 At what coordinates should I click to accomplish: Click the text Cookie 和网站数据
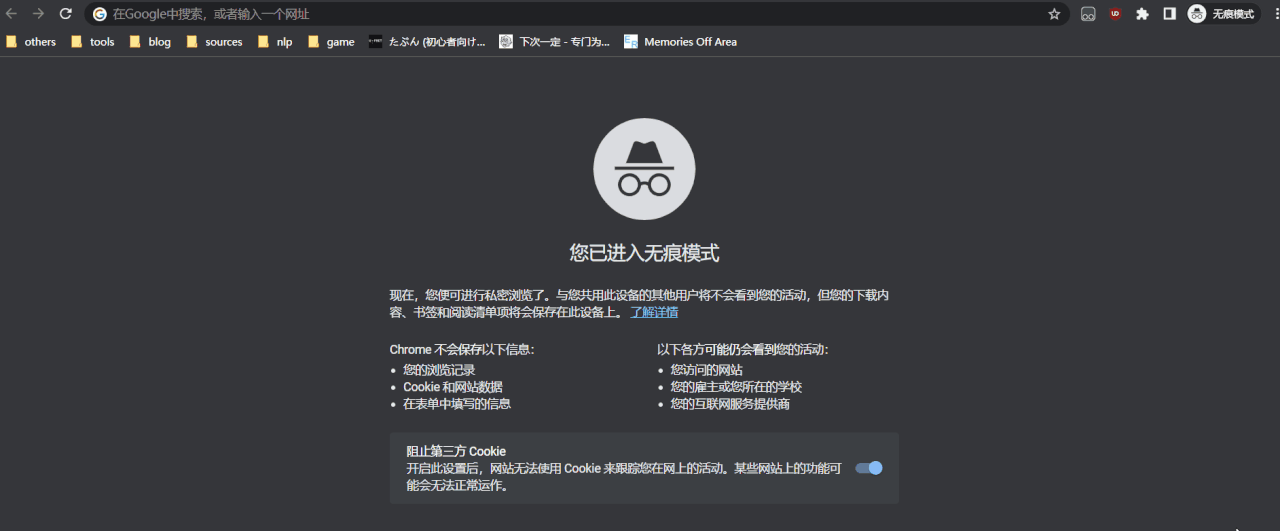[453, 387]
